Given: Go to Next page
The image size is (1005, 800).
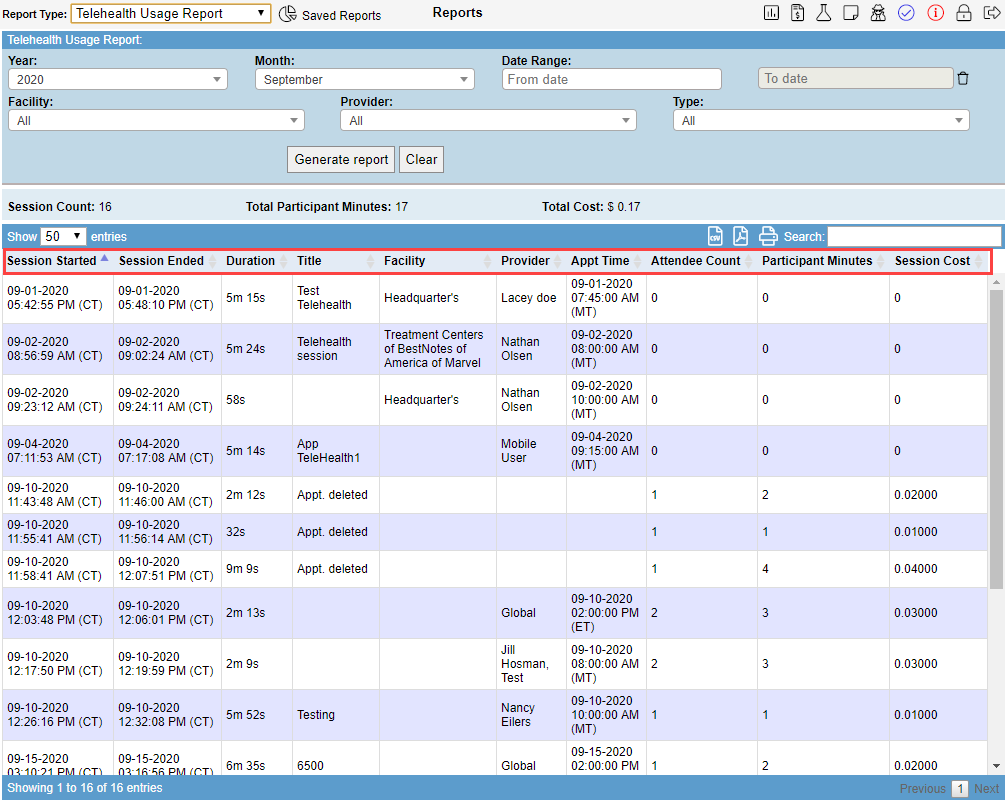Looking at the screenshot, I should (986, 788).
